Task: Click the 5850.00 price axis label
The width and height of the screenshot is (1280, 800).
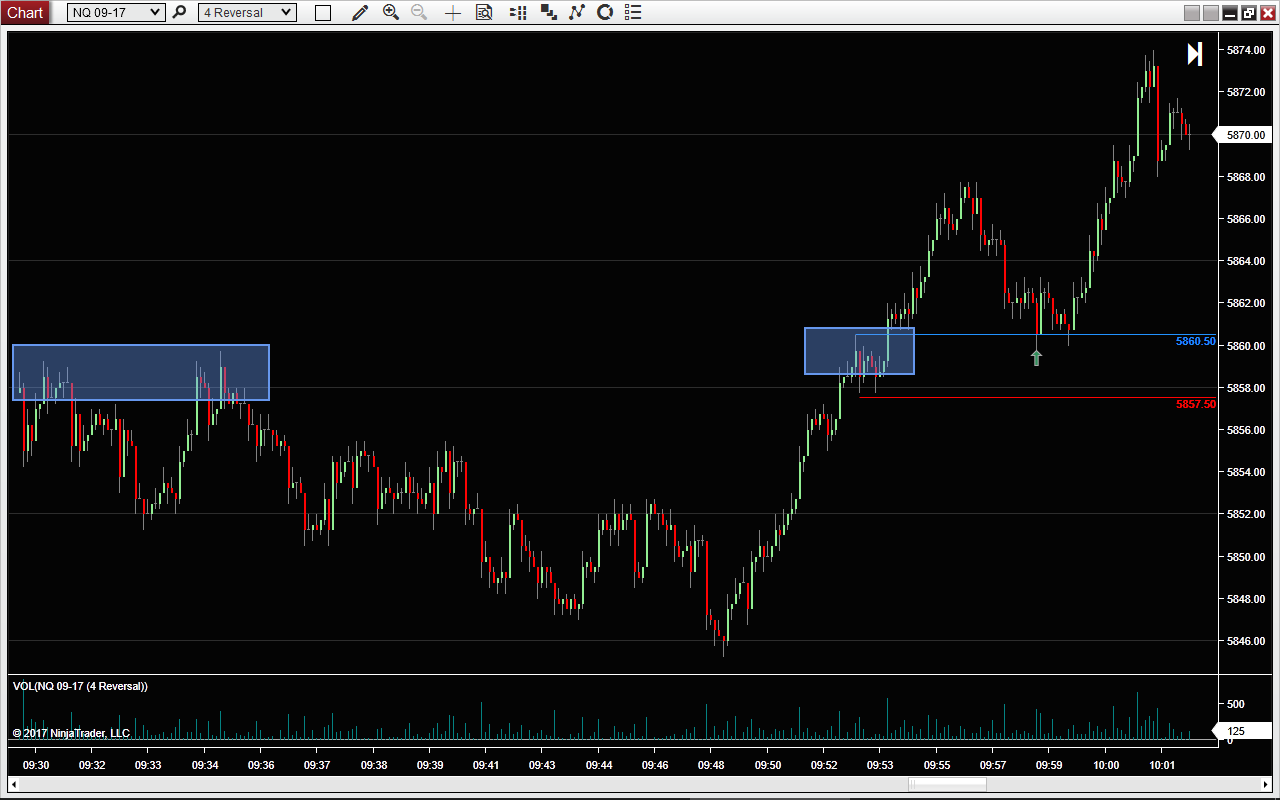Action: tap(1246, 557)
